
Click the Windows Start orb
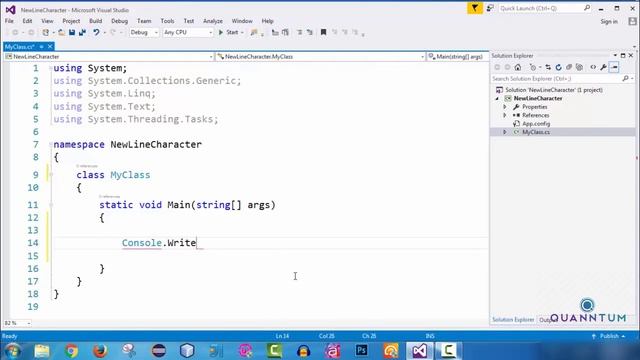(x=13, y=351)
